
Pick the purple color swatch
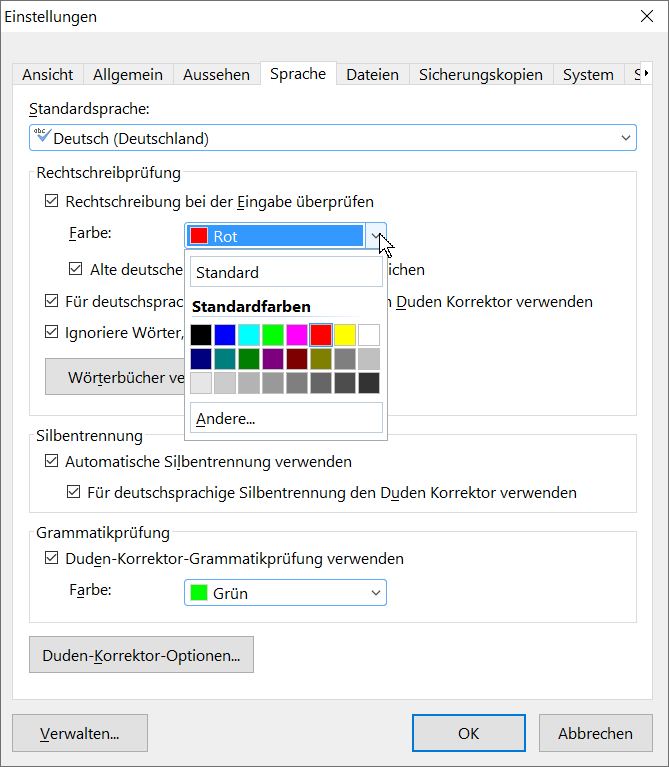273,359
